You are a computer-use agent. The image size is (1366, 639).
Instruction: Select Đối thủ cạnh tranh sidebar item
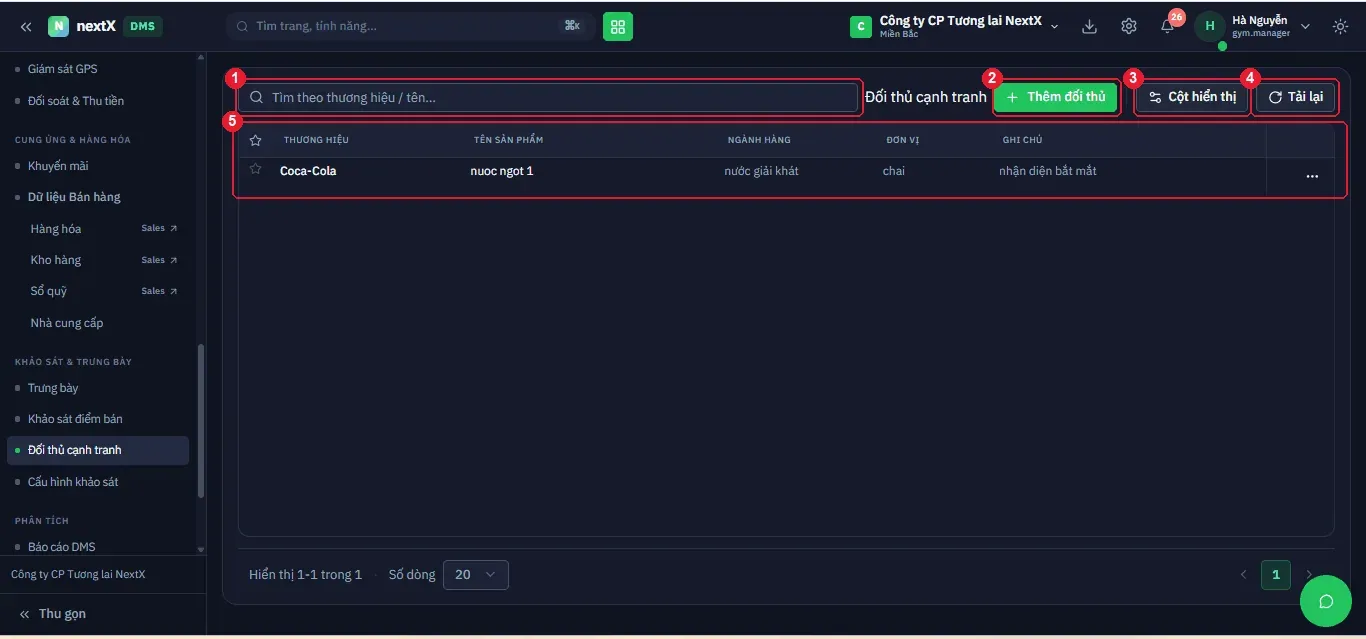98,450
